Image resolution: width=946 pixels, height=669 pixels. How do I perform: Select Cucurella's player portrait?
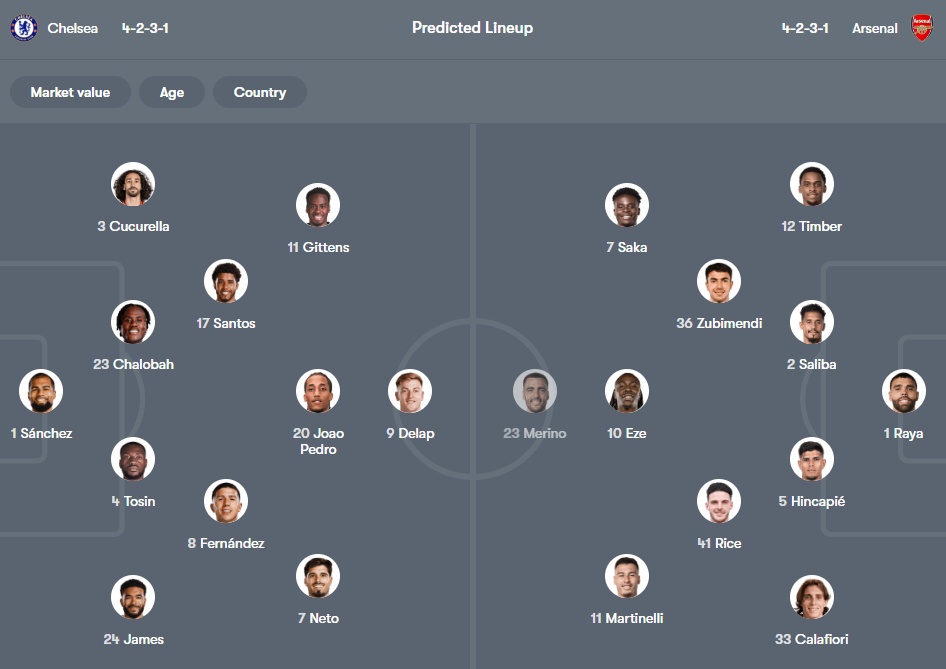click(x=133, y=184)
